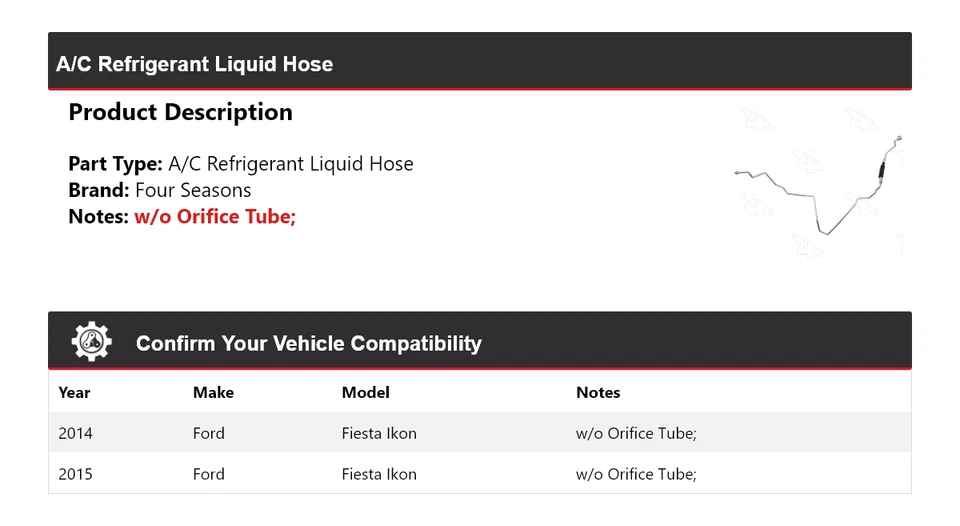Click Ford in the 2015 row
The height and width of the screenshot is (526, 960).
208,474
